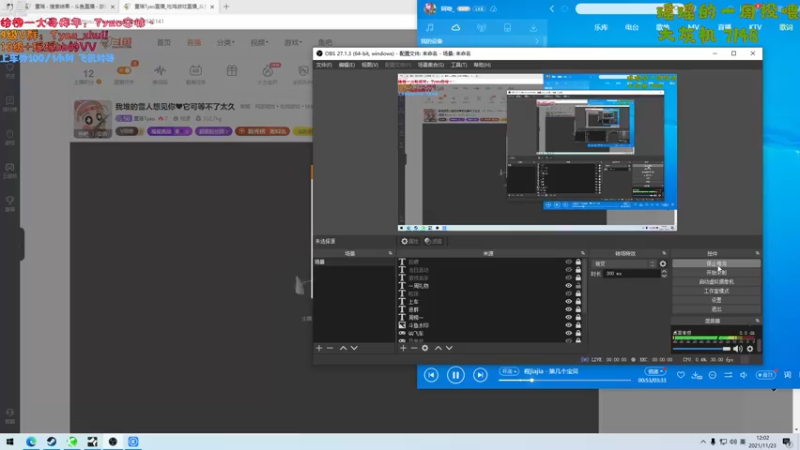Click 停止推流 button in OBS controls
This screenshot has height=450, width=800.
tap(716, 264)
